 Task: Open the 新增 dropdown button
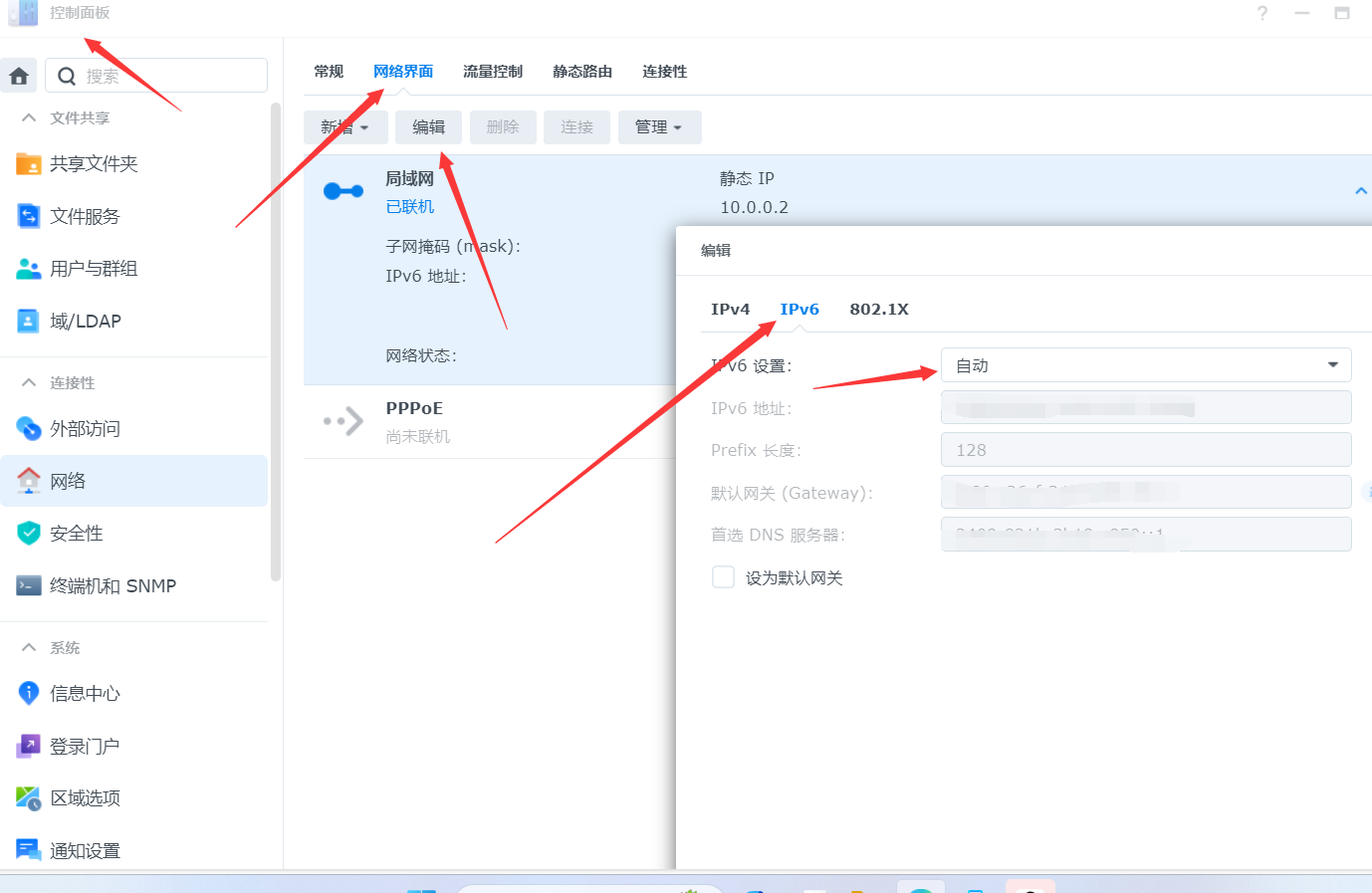(x=345, y=127)
